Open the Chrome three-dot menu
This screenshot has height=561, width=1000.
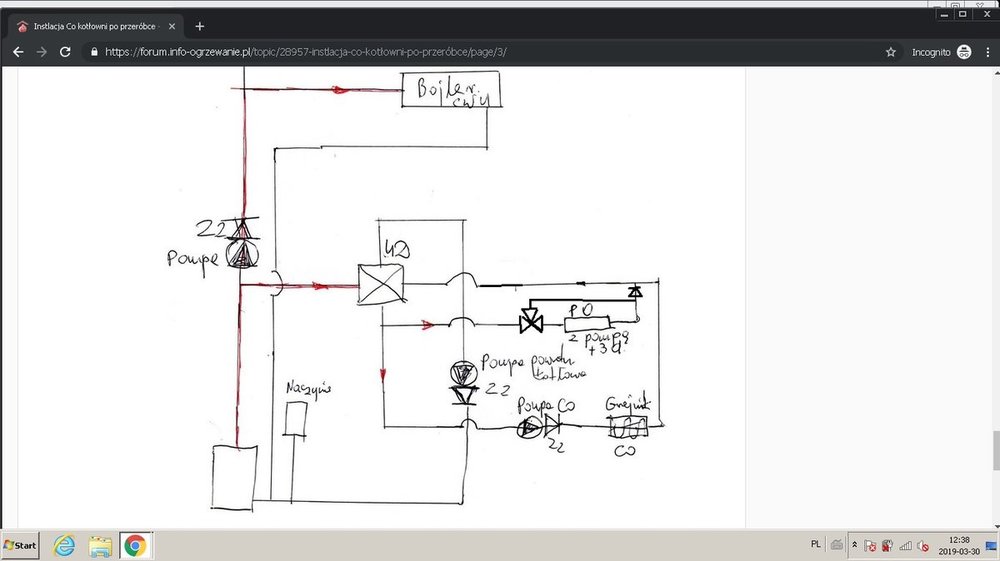985,51
